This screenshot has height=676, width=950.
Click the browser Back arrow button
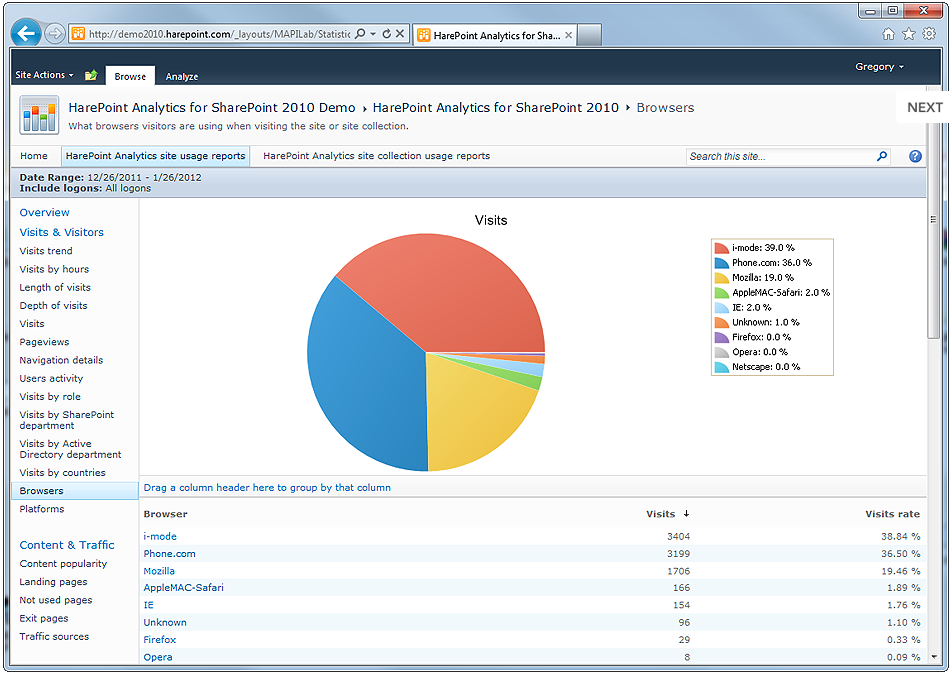pyautogui.click(x=26, y=33)
